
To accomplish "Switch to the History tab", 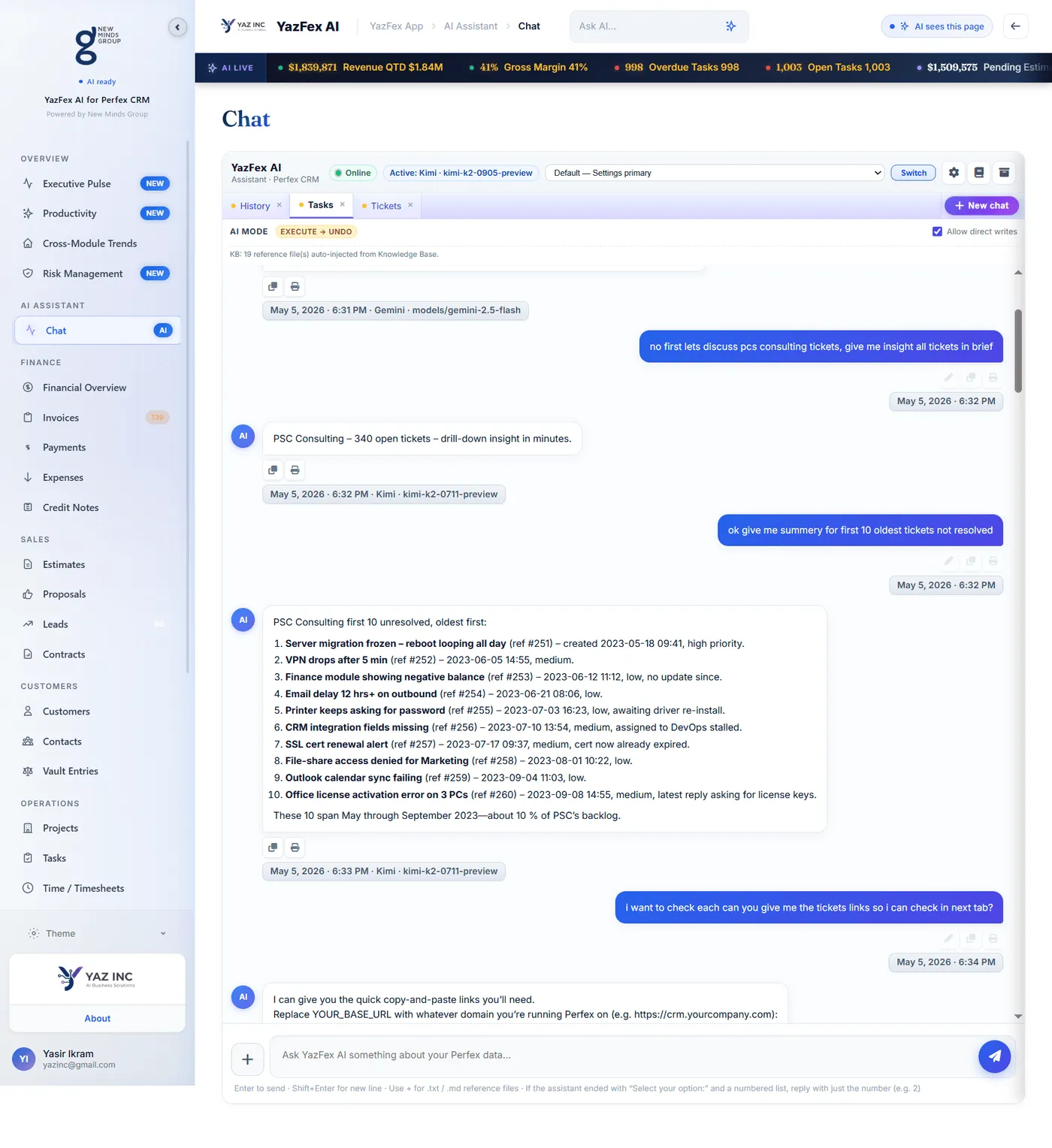I will 255,206.
